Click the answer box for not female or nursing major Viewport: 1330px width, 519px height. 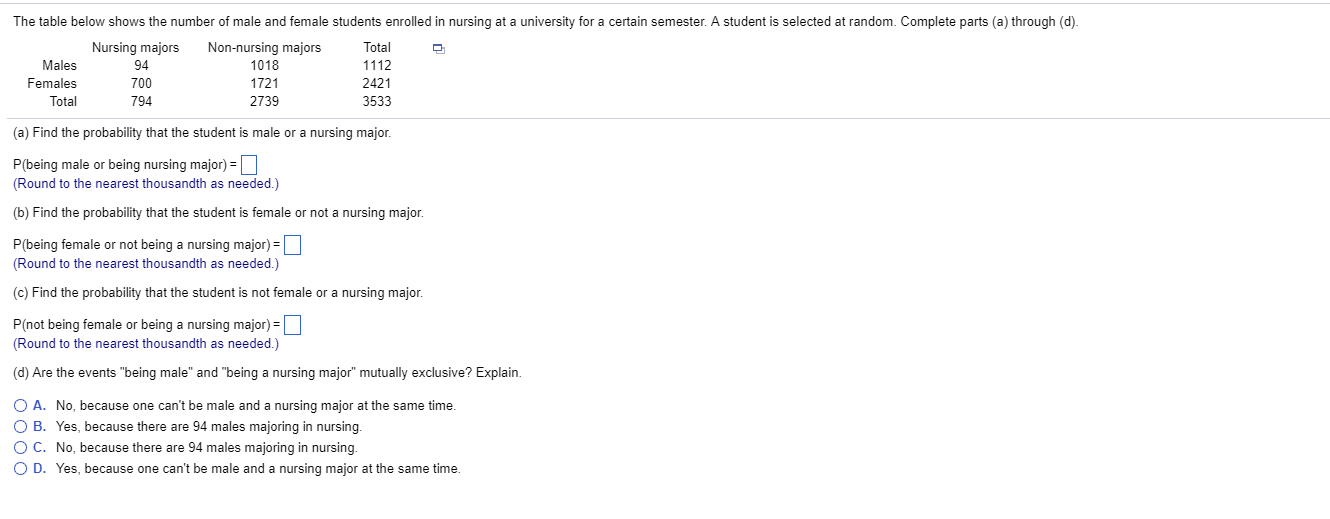point(293,325)
